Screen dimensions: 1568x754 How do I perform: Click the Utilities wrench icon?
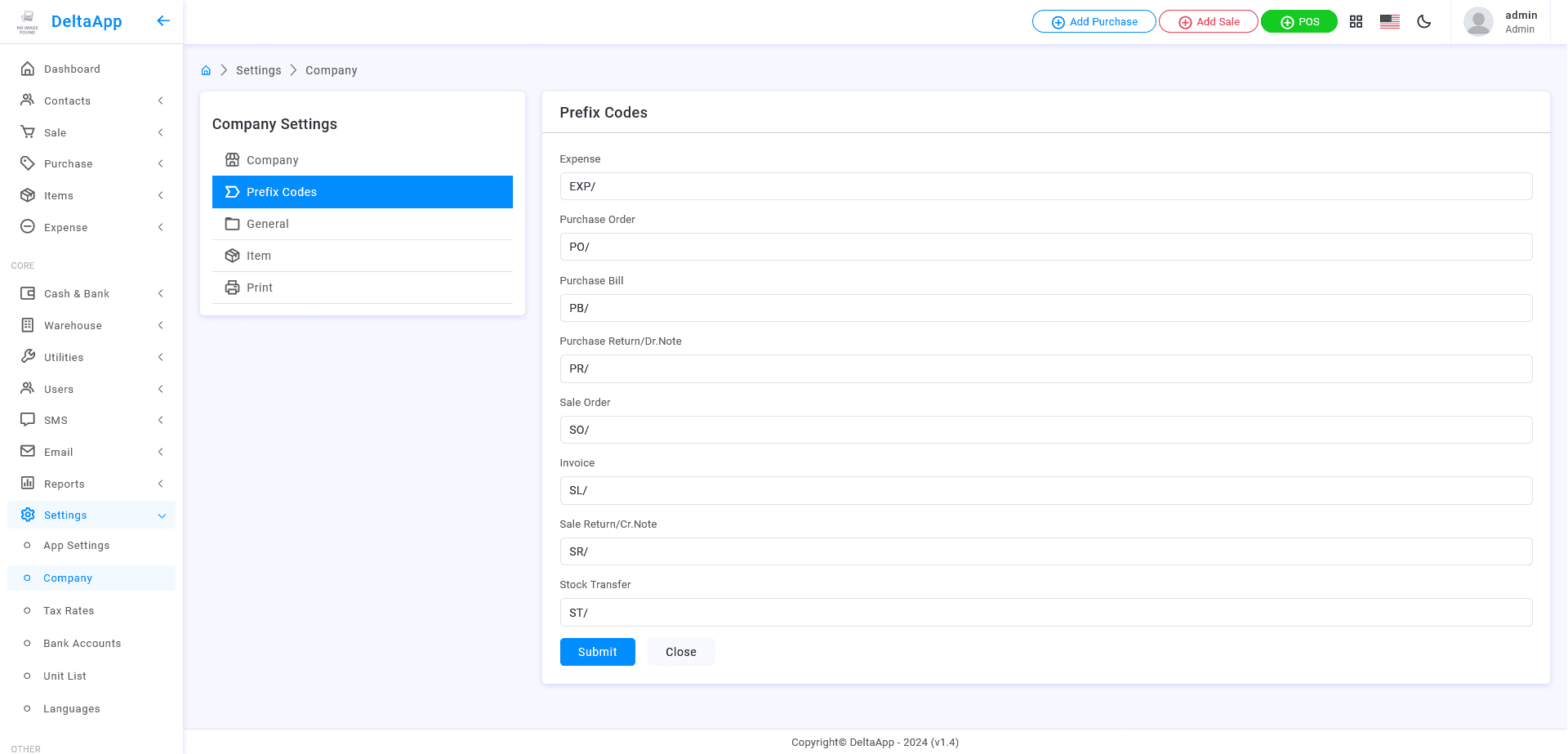28,356
